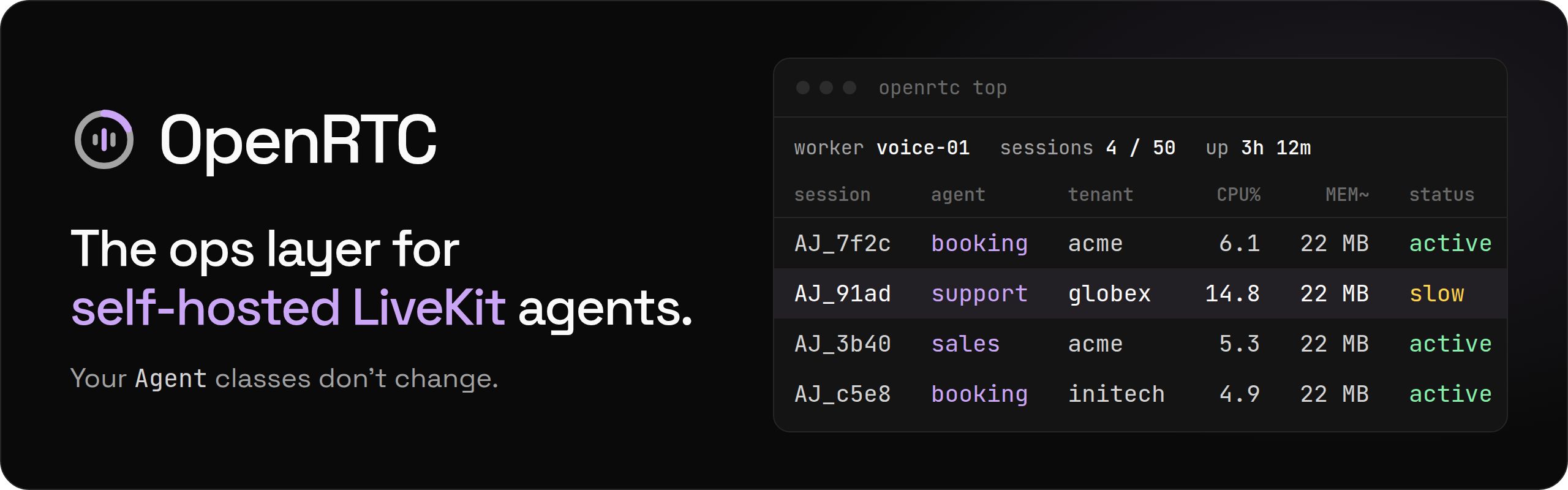Click 'acme' tenant in AJ_3b40 row
Screen dimensions: 1568x490
(1096, 345)
